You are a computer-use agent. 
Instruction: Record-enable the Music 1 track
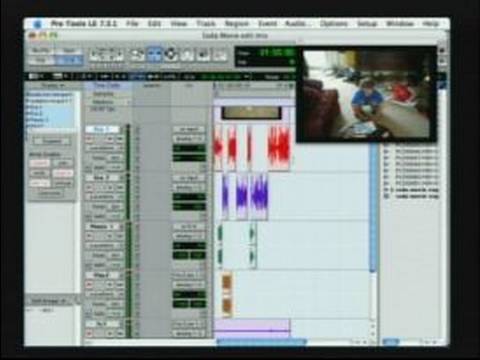click(x=89, y=236)
